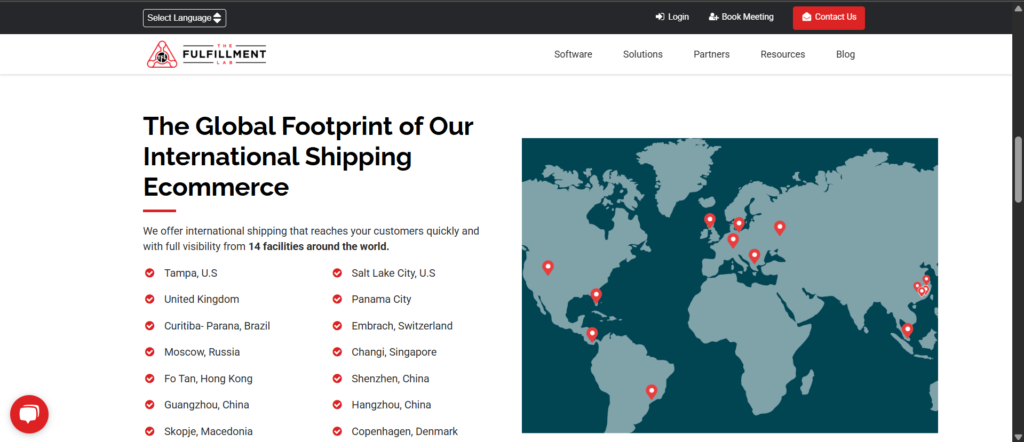Click the envelope icon in Contact Us
Image resolution: width=1024 pixels, height=442 pixels.
point(807,17)
